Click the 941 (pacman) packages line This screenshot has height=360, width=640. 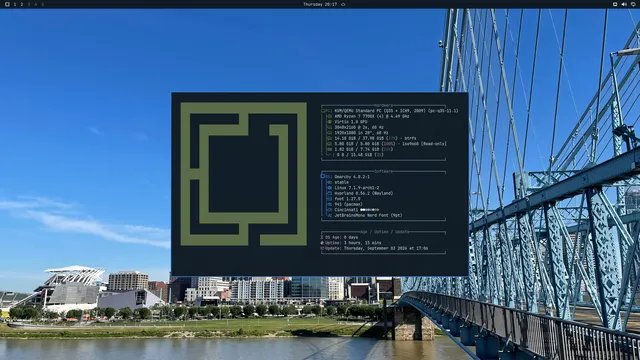pos(348,204)
